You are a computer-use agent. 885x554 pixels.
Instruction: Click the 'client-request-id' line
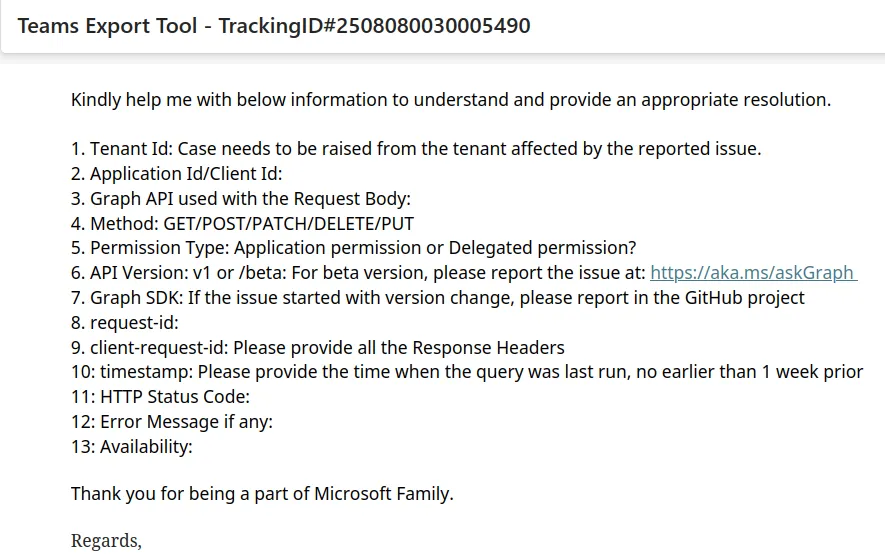[x=317, y=348]
